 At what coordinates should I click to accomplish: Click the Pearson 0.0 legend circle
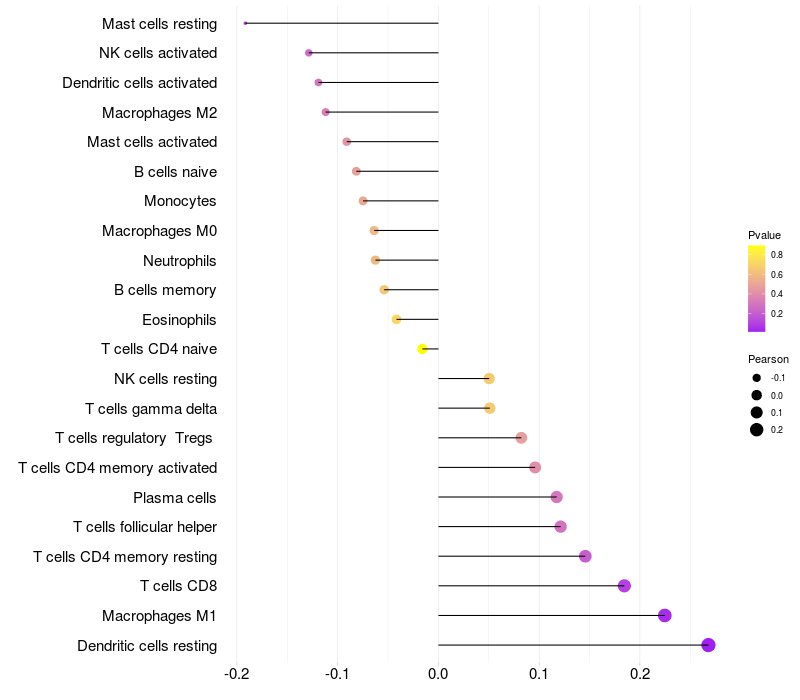tap(757, 395)
